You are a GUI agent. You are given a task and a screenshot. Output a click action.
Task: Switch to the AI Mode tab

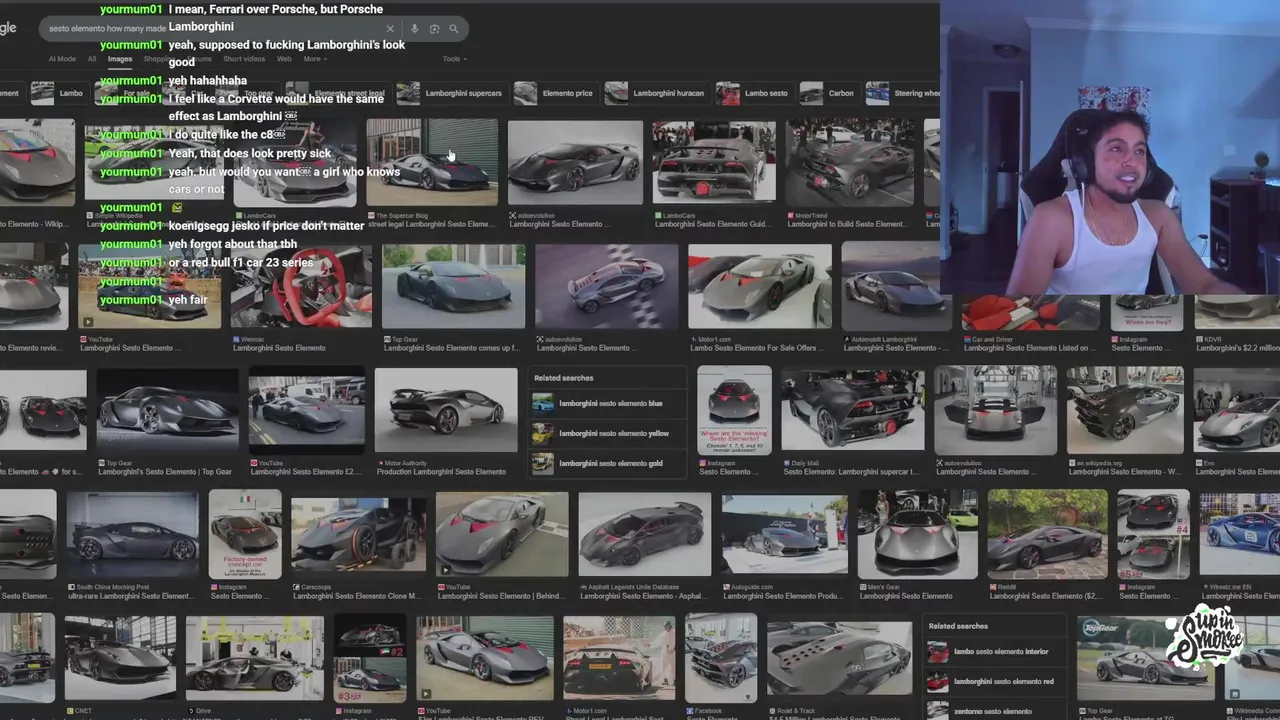tap(62, 59)
